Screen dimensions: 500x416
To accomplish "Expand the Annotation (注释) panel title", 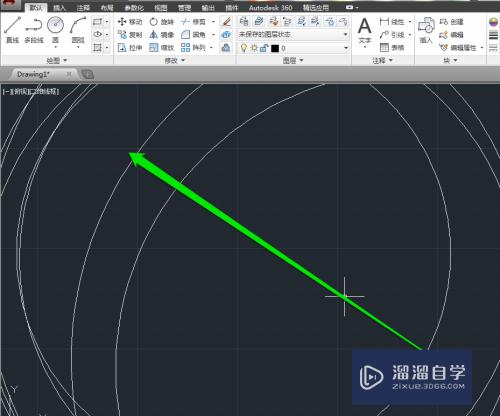I will click(382, 60).
